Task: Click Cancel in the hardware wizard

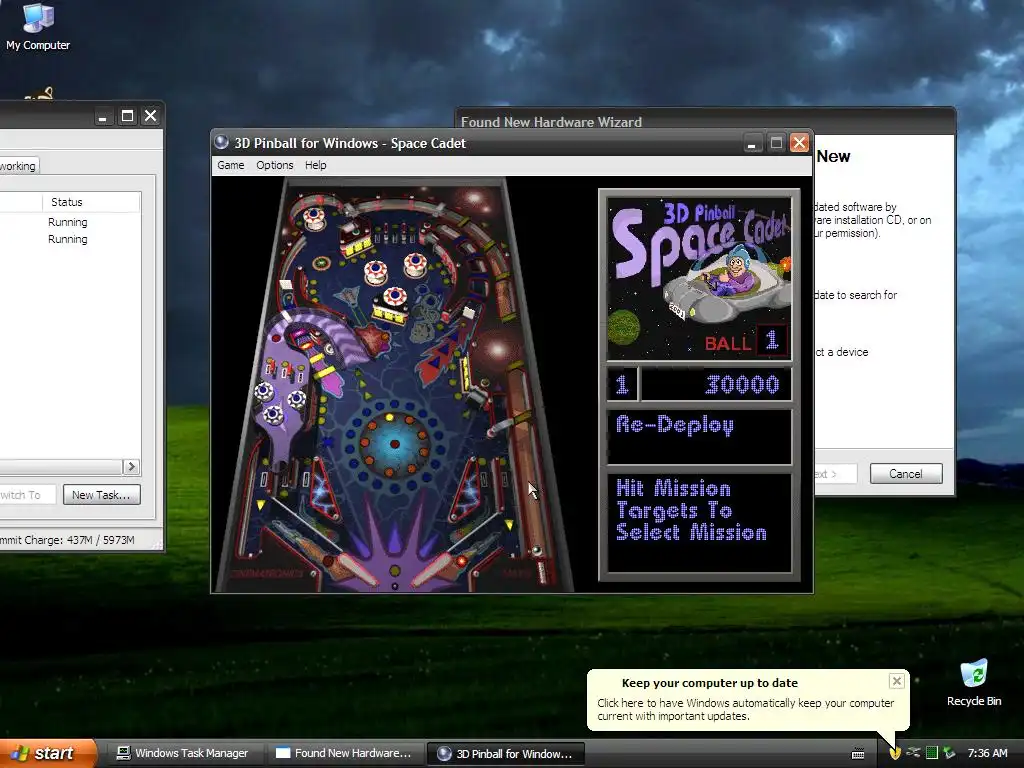Action: 906,473
